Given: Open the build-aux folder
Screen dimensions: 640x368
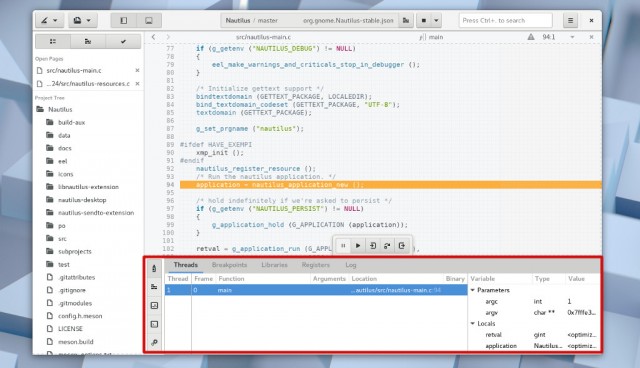Looking at the screenshot, I should pyautogui.click(x=71, y=122).
